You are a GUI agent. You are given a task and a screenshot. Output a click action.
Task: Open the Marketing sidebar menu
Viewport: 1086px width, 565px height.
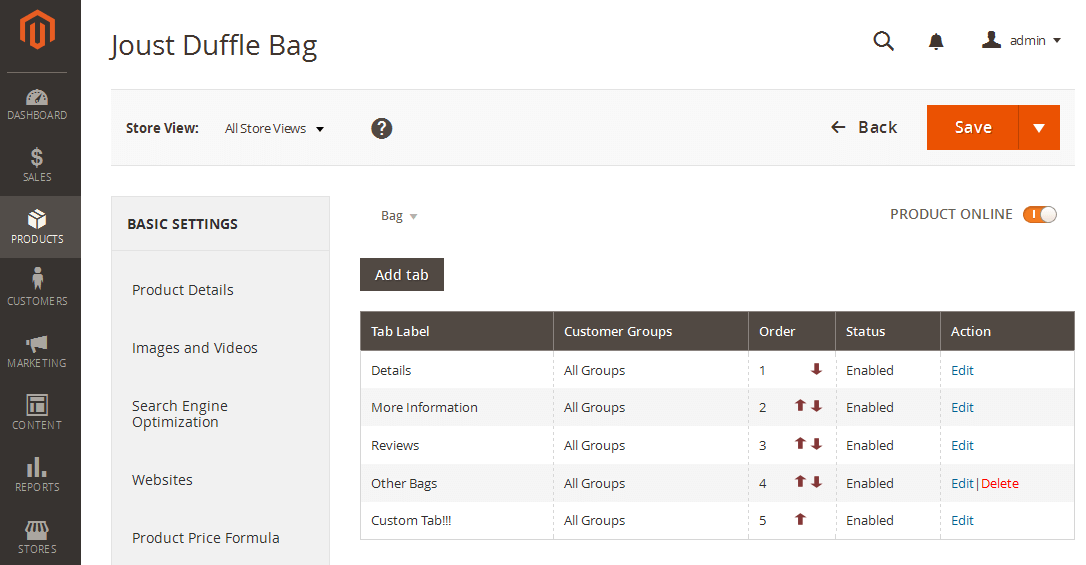click(37, 351)
